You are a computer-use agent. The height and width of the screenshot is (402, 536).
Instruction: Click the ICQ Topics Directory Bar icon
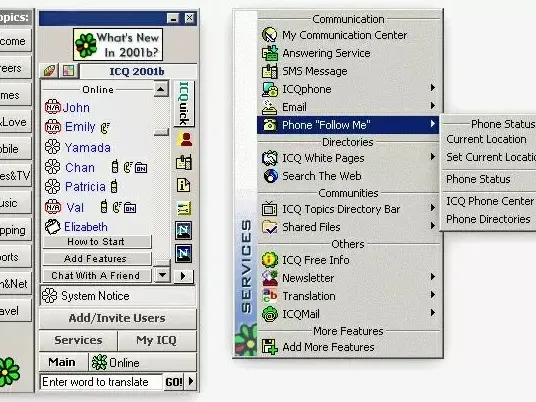pyautogui.click(x=269, y=209)
